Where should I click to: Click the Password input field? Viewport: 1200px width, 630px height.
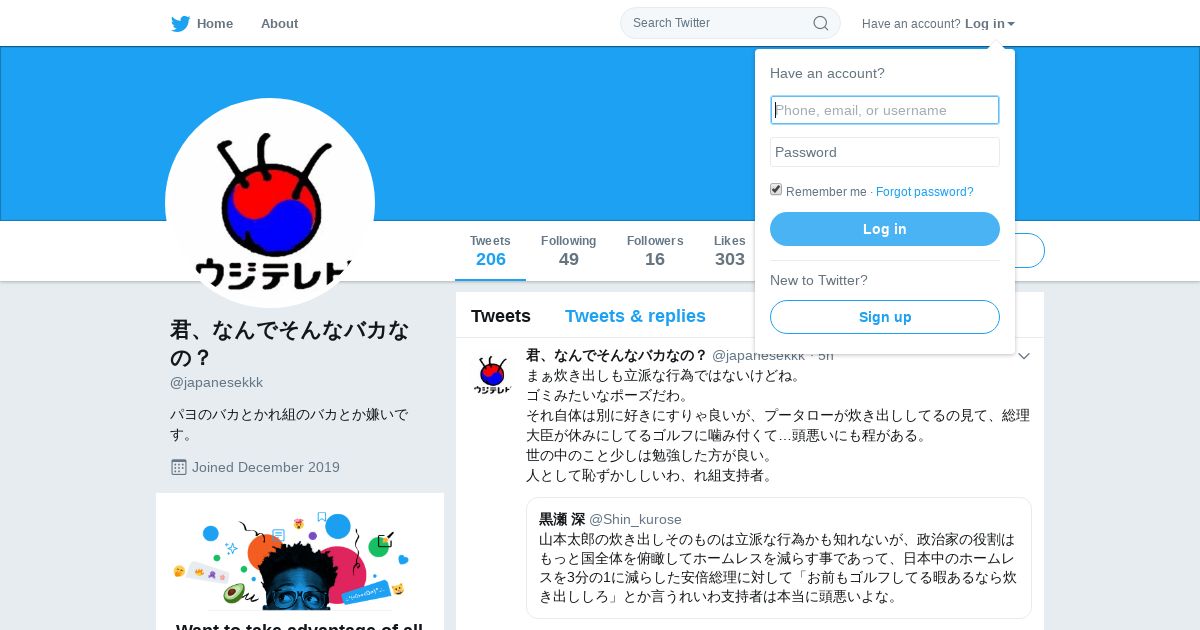885,152
